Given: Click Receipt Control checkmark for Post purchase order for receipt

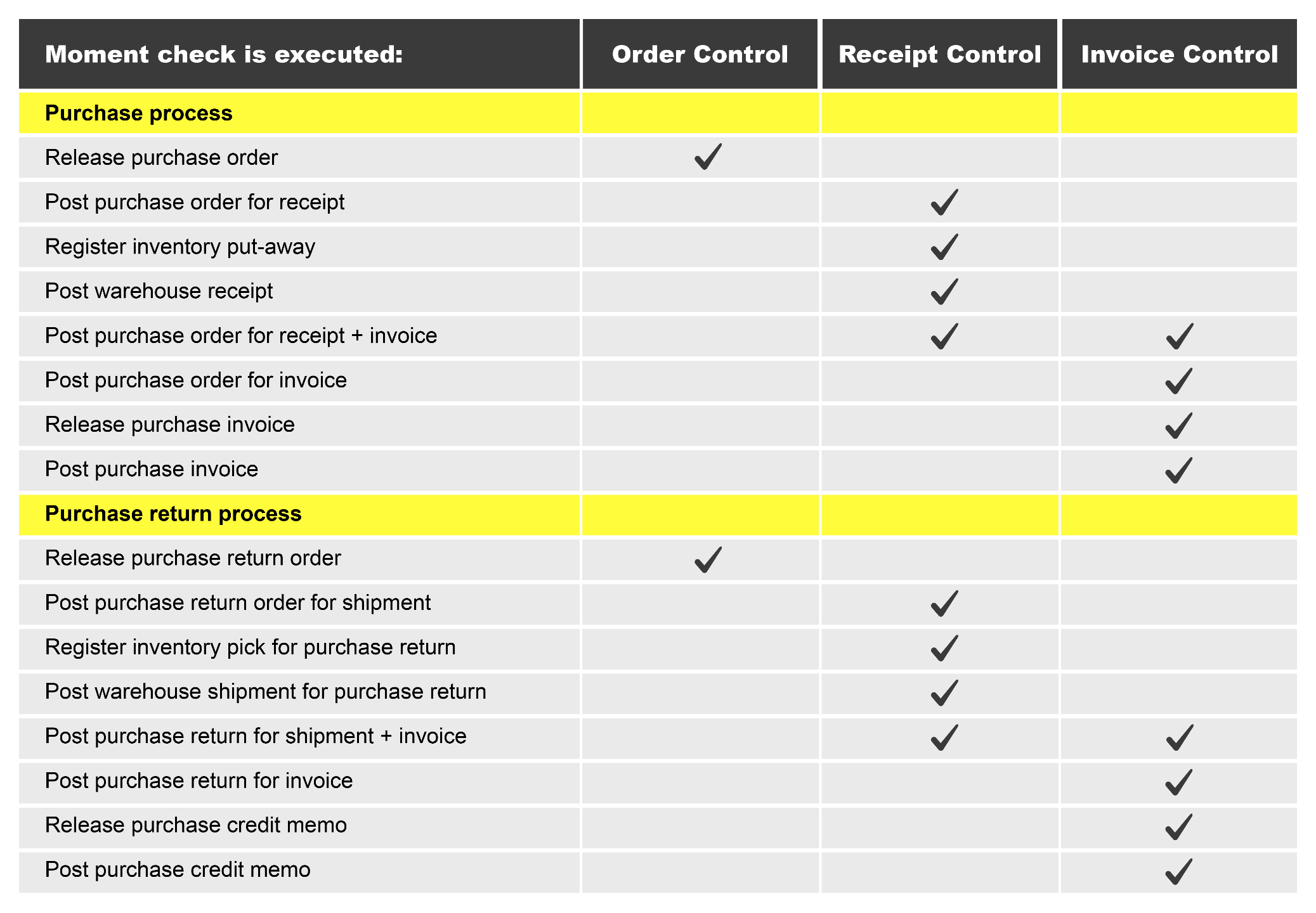Looking at the screenshot, I should click(944, 203).
